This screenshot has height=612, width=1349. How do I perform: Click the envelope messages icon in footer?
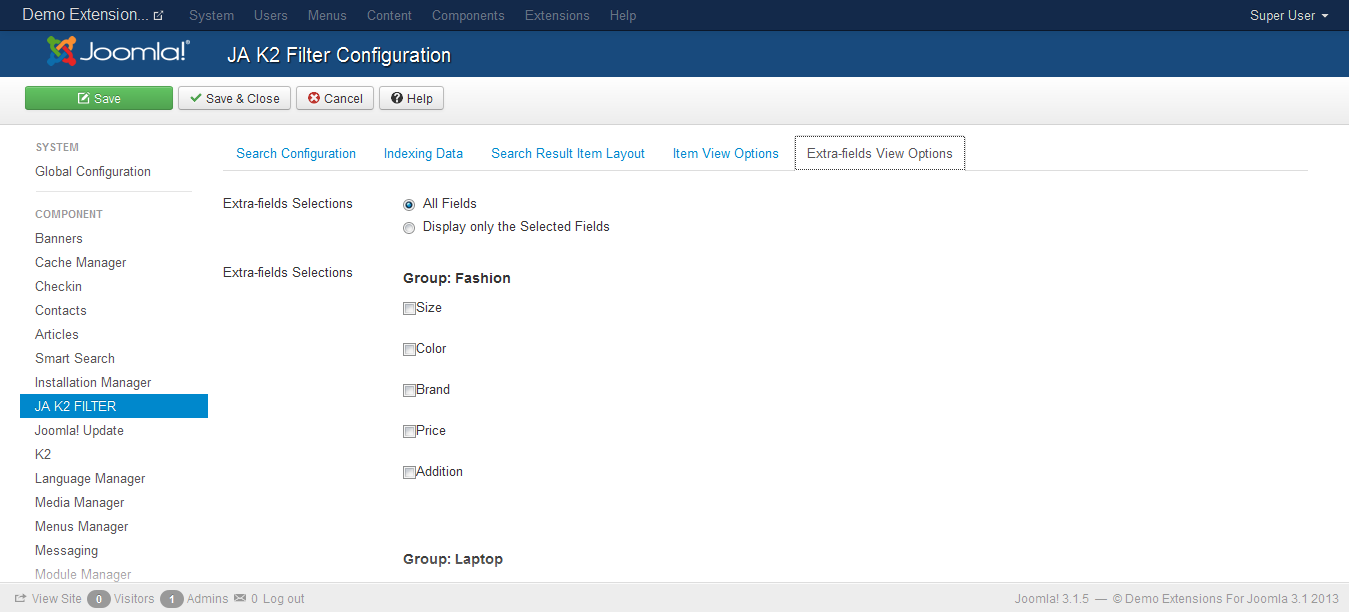(240, 598)
